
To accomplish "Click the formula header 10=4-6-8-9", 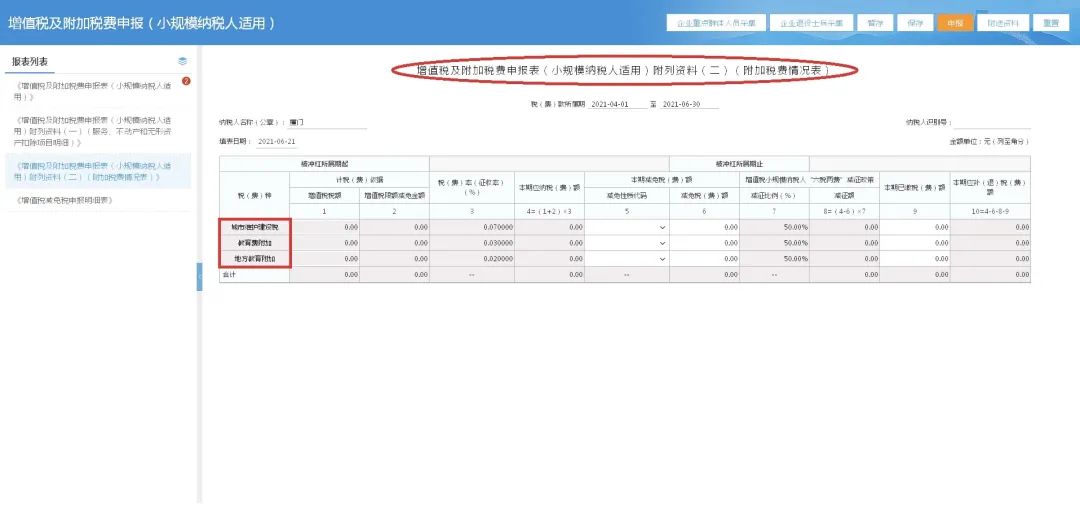I will point(990,211).
